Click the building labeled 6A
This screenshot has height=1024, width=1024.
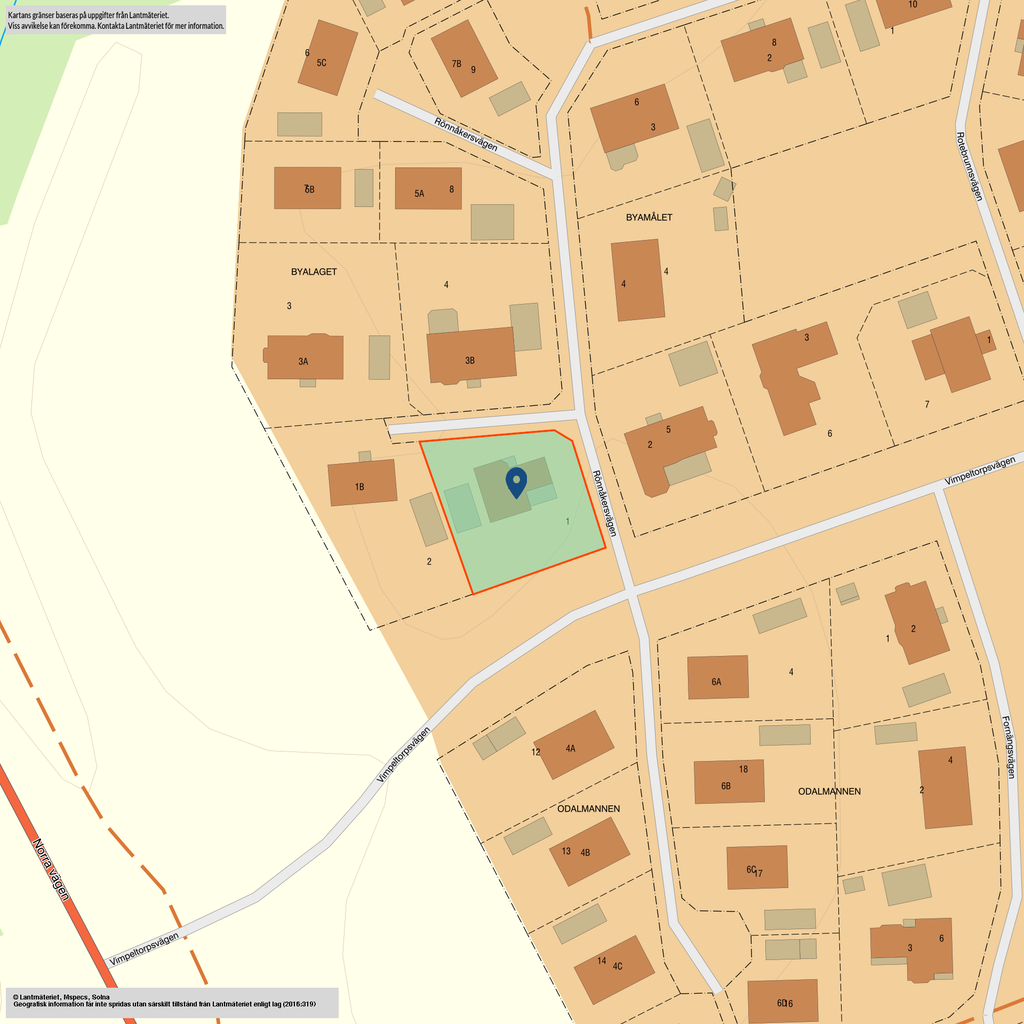(x=717, y=677)
